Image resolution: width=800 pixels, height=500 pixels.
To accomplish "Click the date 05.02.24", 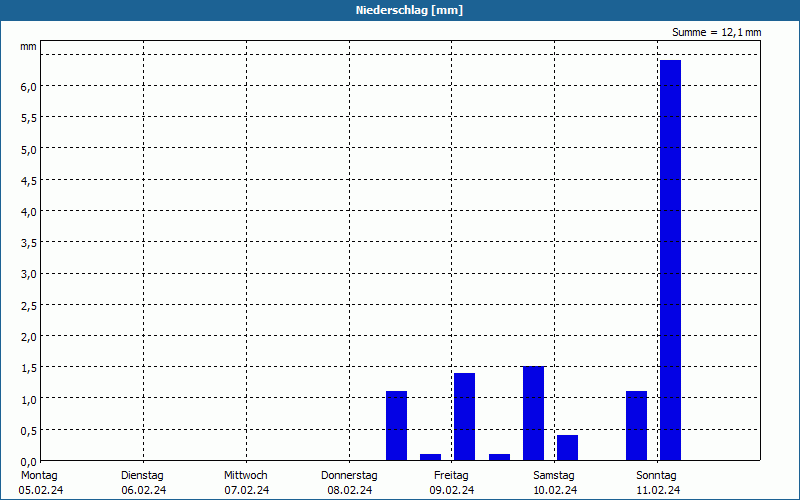I will pos(41,490).
